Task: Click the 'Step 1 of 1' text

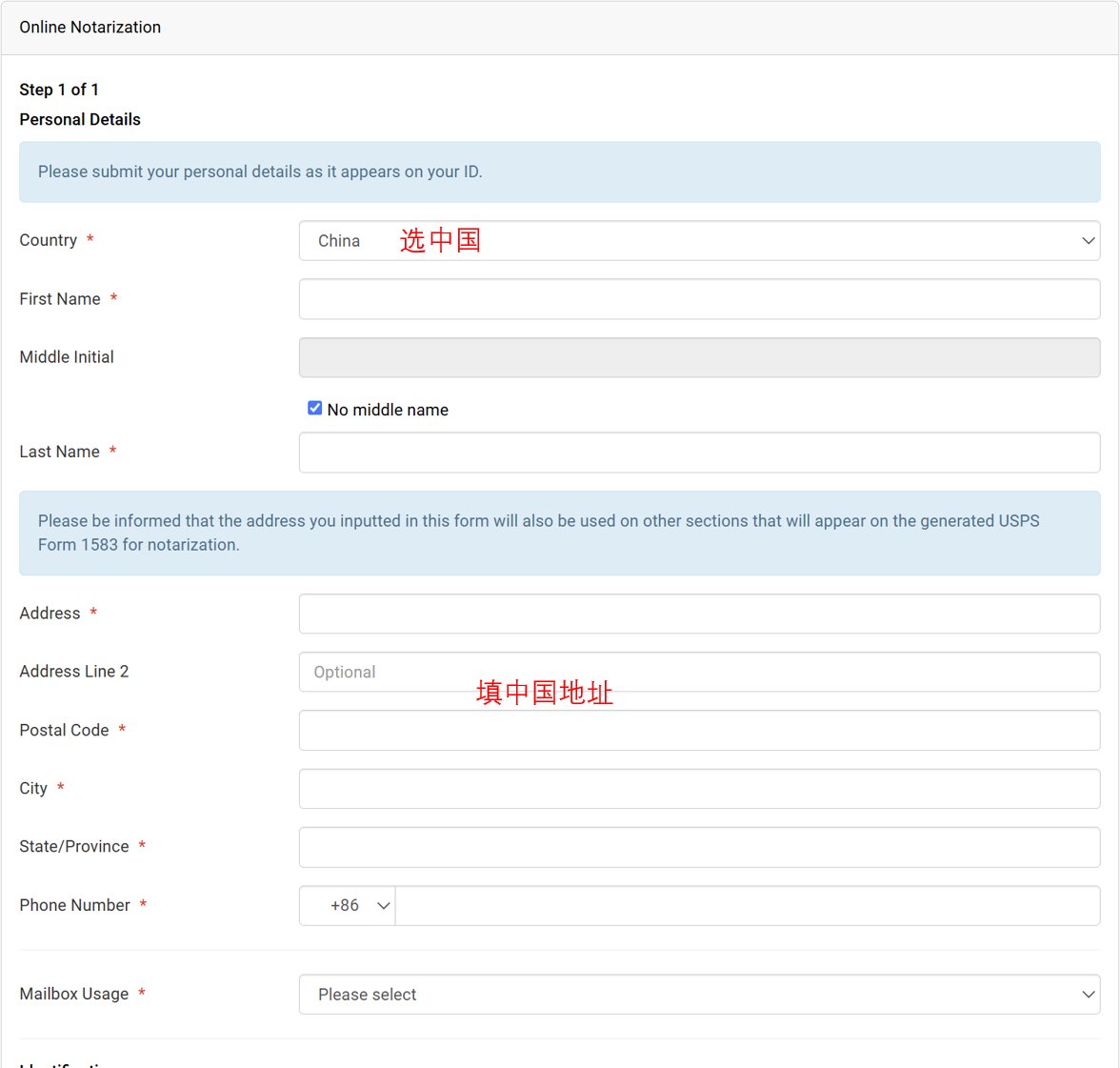Action: tap(59, 90)
